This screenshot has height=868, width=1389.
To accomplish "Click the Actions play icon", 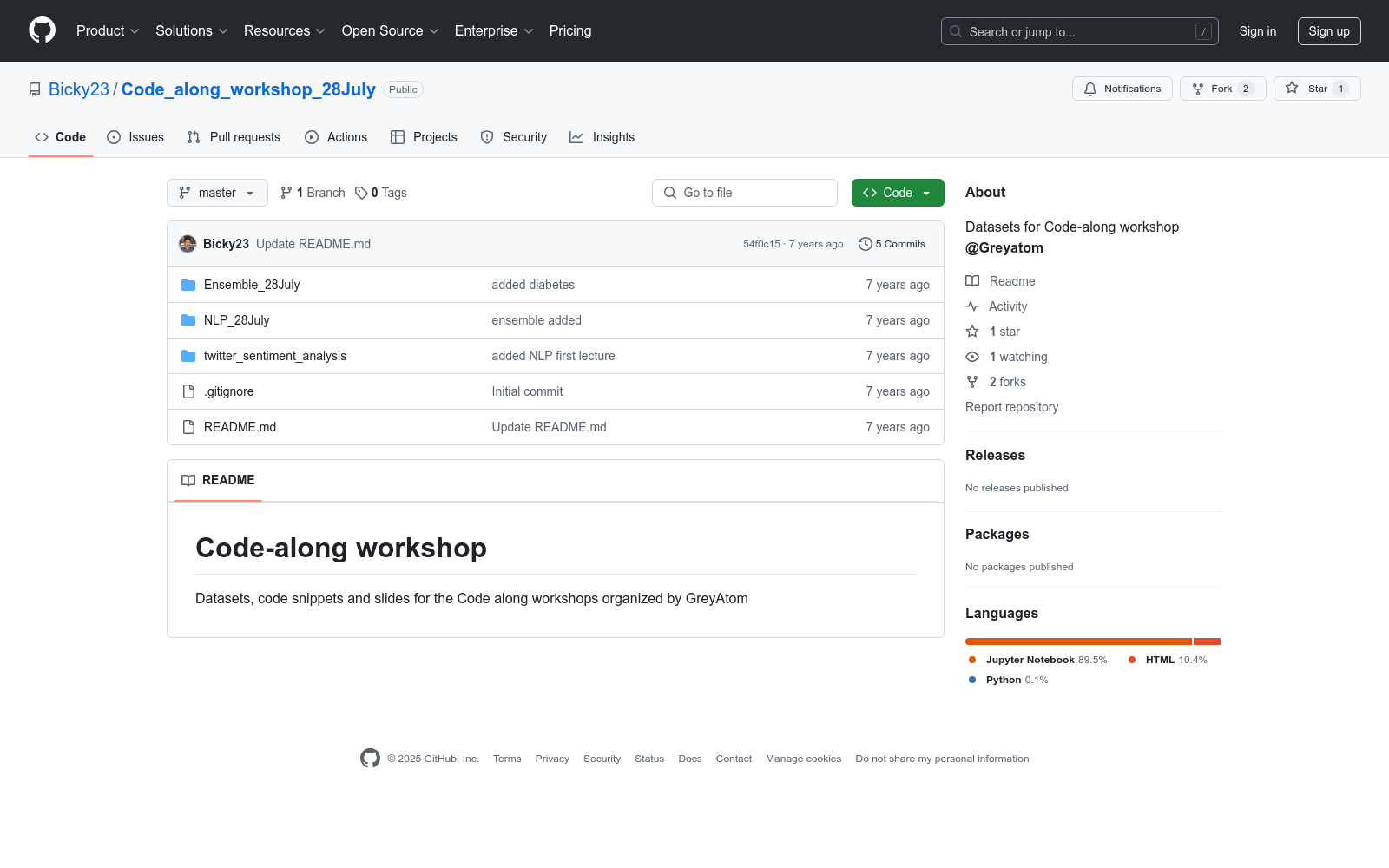I will pyautogui.click(x=312, y=137).
